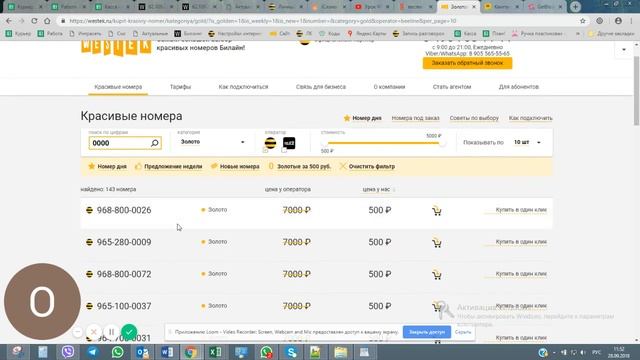Viewport: 640px width, 360px height.
Task: Click the left handle of price slider
Action: point(324,143)
